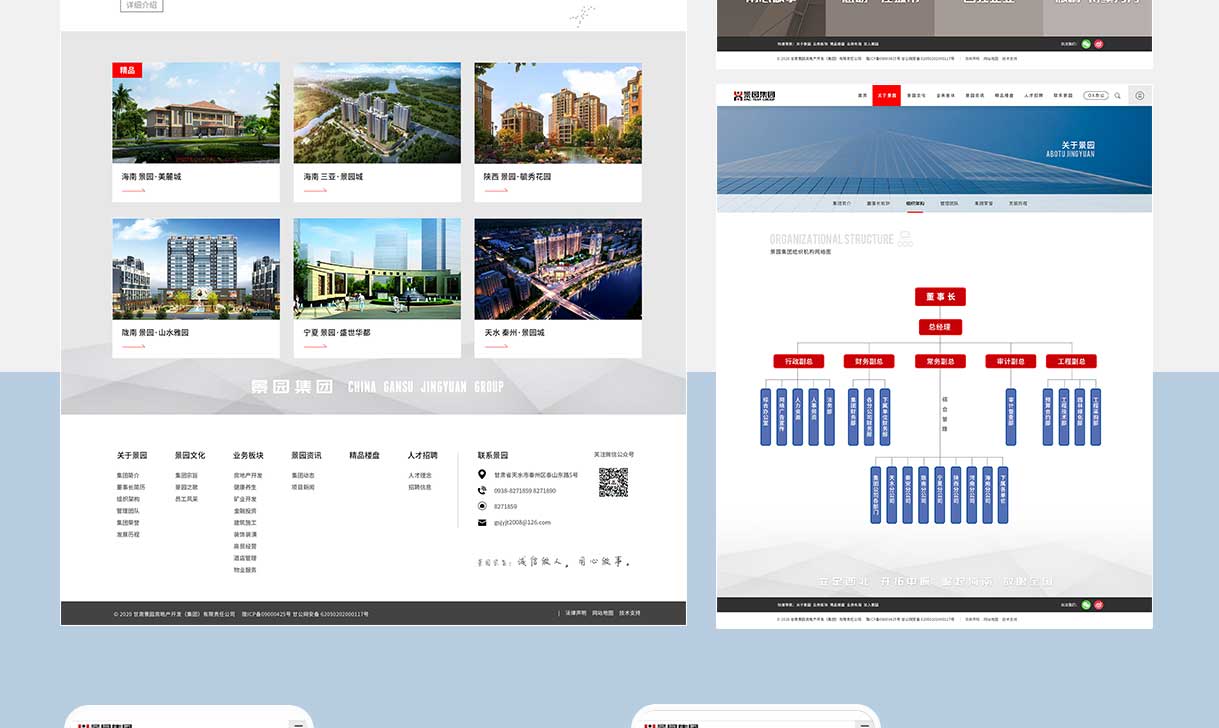This screenshot has height=728, width=1219.
Task: Click the 财务副总 box in the org chart
Action: 869,361
